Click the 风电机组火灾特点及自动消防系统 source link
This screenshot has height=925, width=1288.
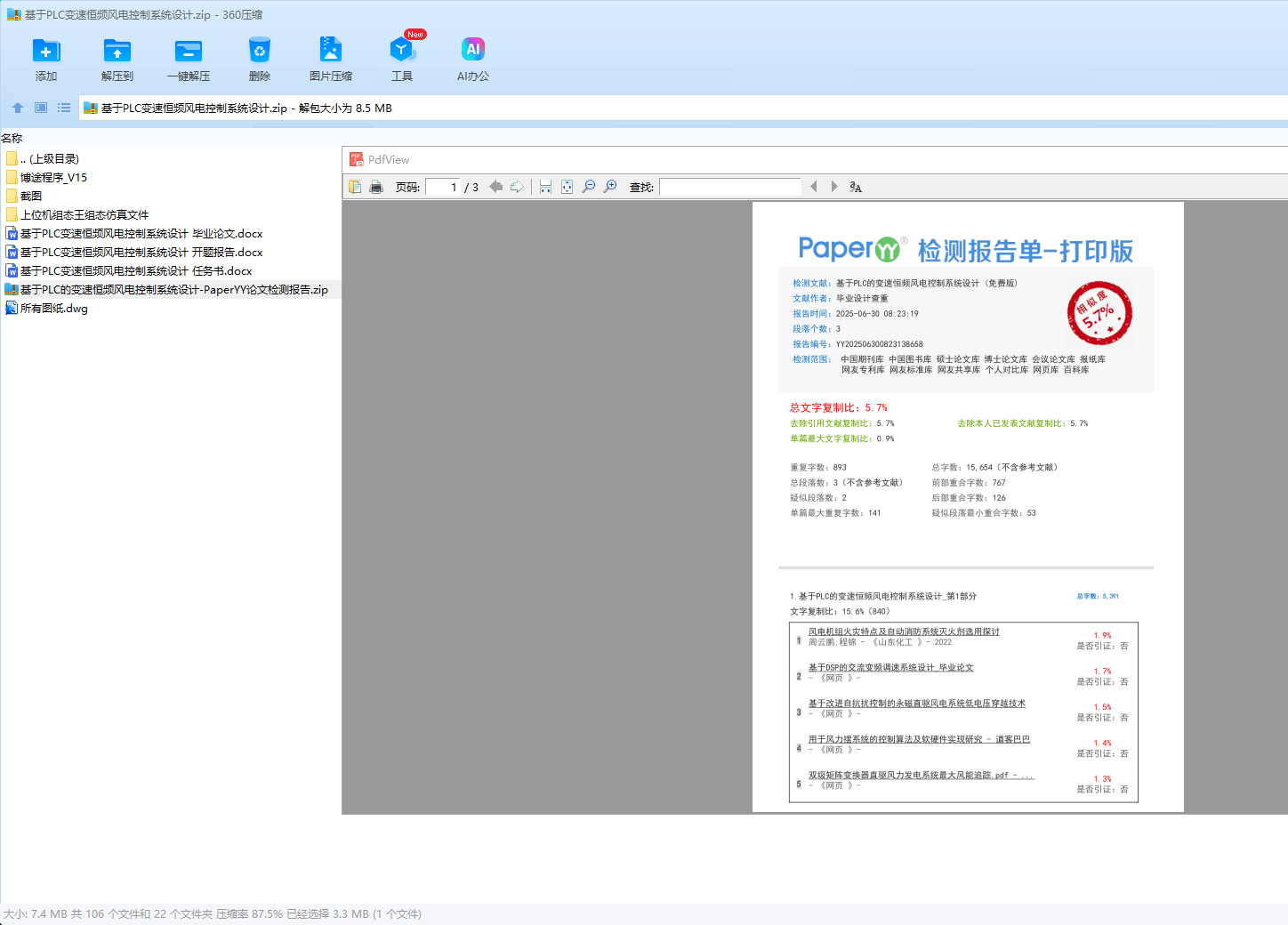[904, 631]
